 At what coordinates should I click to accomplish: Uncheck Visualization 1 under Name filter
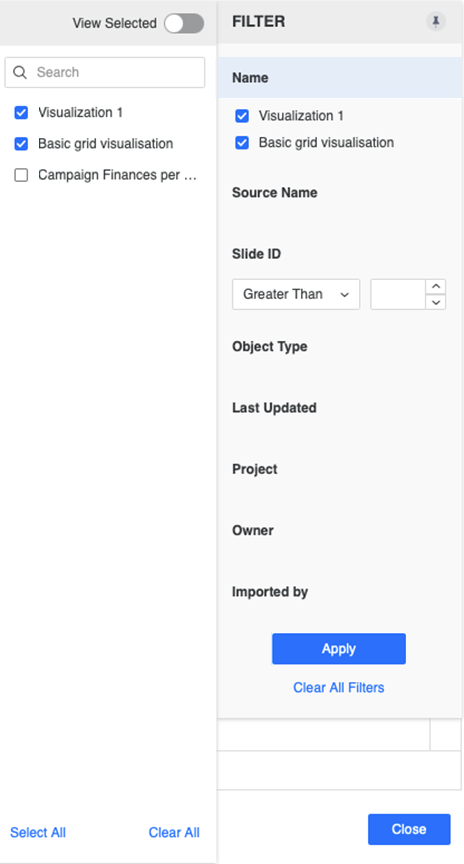coord(242,116)
